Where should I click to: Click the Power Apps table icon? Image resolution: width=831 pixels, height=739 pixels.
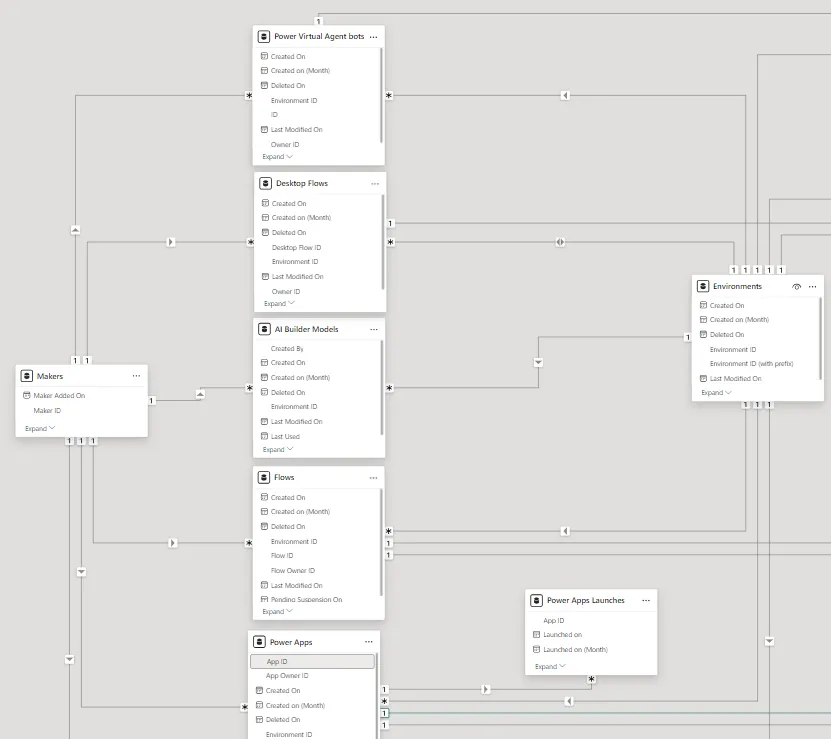pos(259,642)
